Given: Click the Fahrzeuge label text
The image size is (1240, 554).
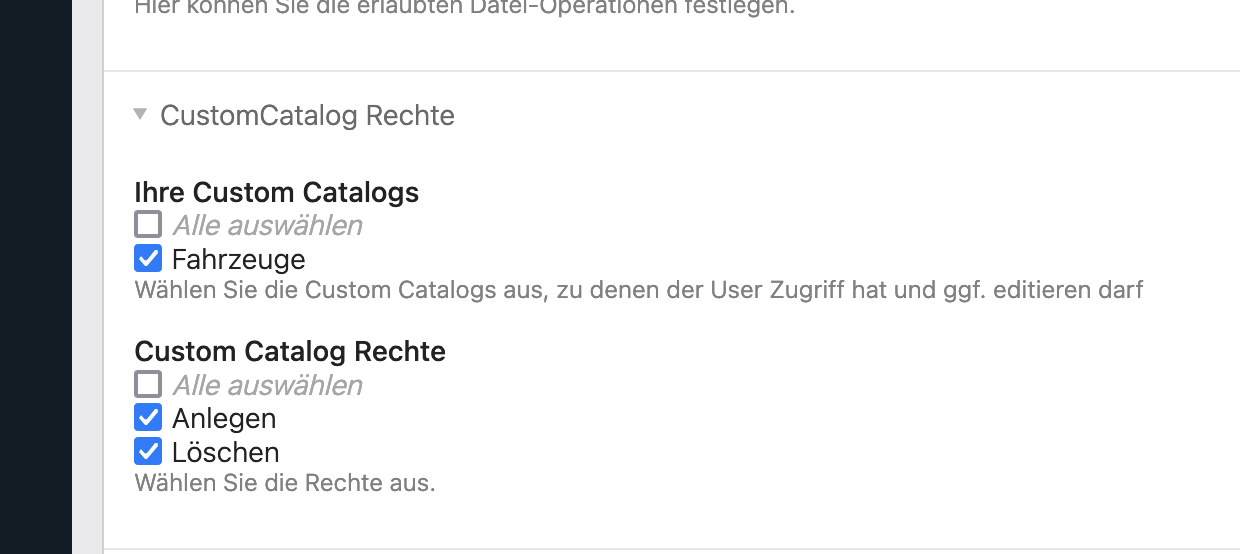Looking at the screenshot, I should (x=238, y=260).
